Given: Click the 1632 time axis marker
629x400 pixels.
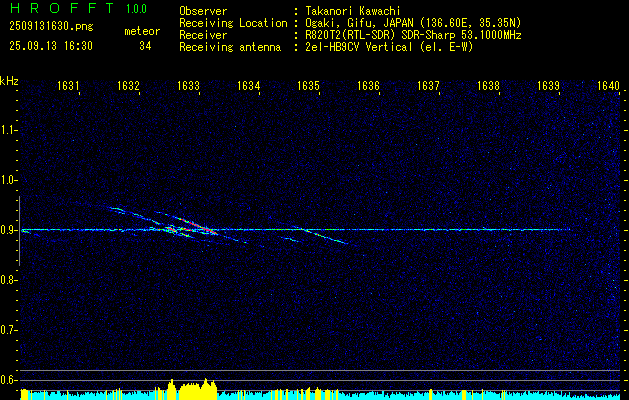Looking at the screenshot, I should pyautogui.click(x=128, y=85).
